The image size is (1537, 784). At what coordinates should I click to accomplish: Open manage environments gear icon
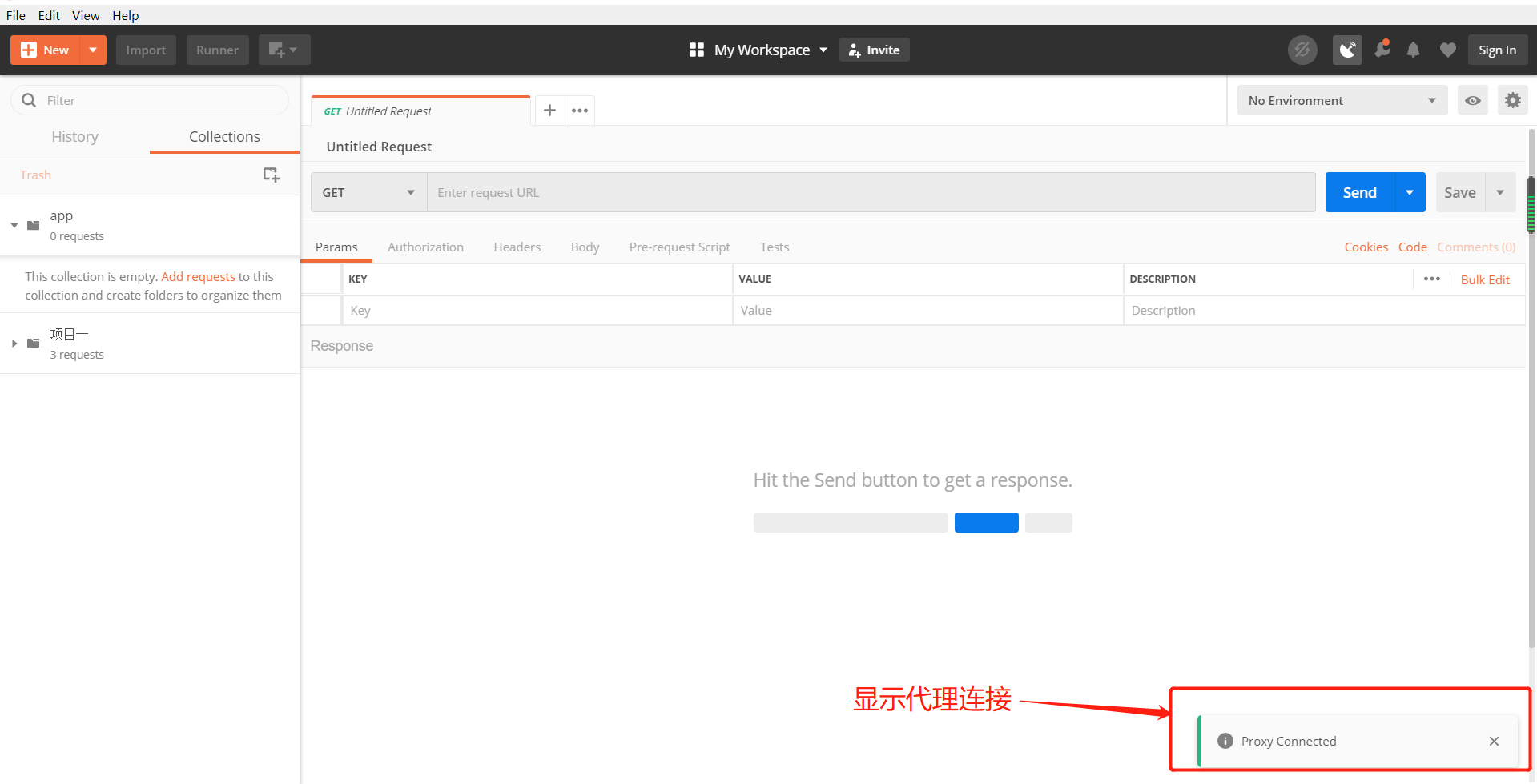point(1512,101)
